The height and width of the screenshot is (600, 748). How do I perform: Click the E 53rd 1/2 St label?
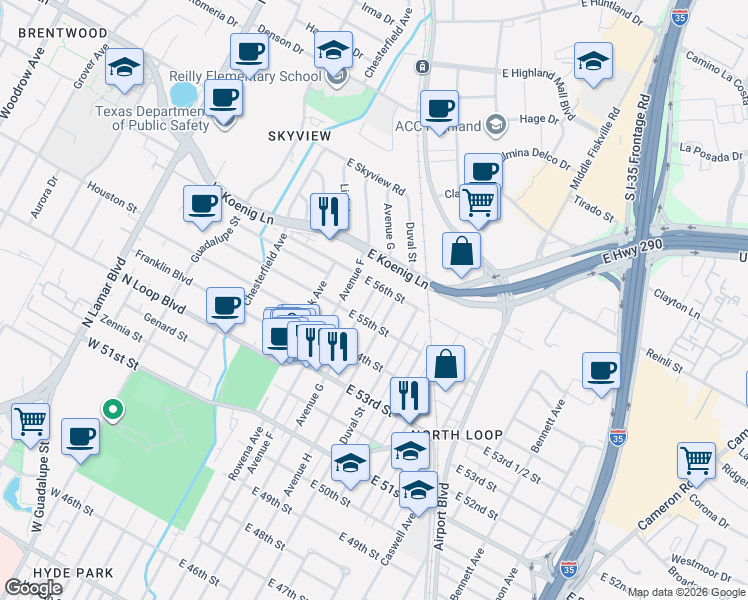pos(512,465)
